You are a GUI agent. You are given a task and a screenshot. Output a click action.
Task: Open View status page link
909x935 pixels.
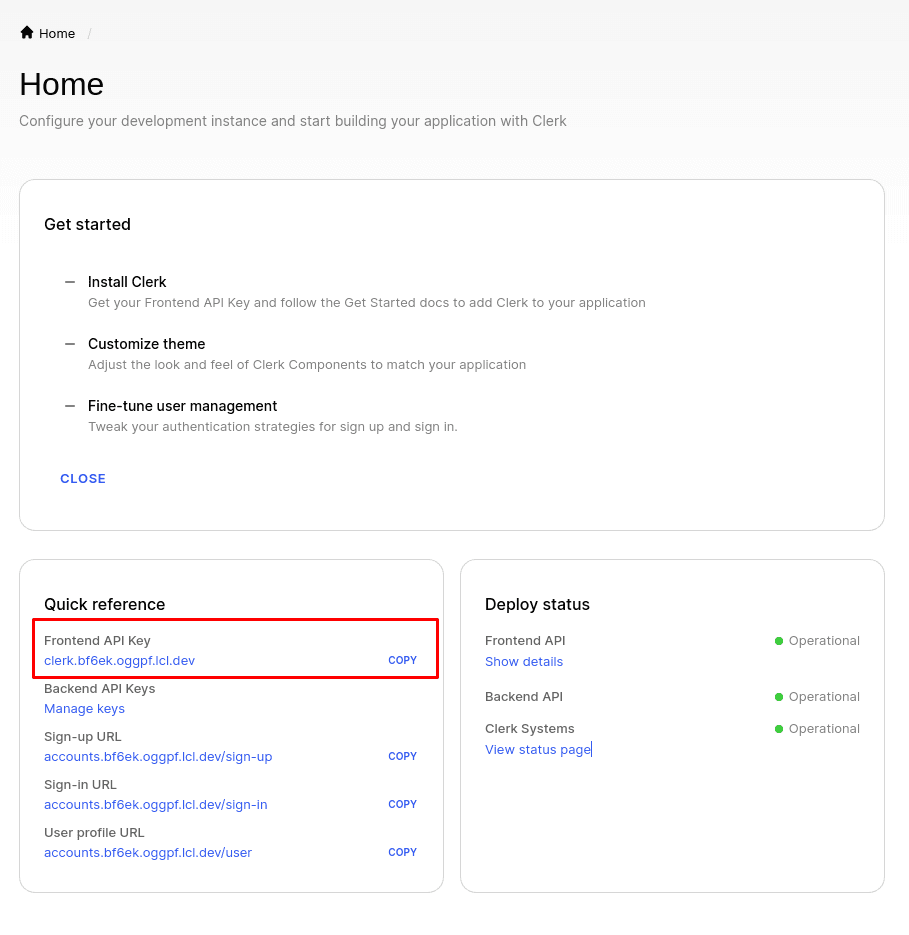tap(538, 750)
